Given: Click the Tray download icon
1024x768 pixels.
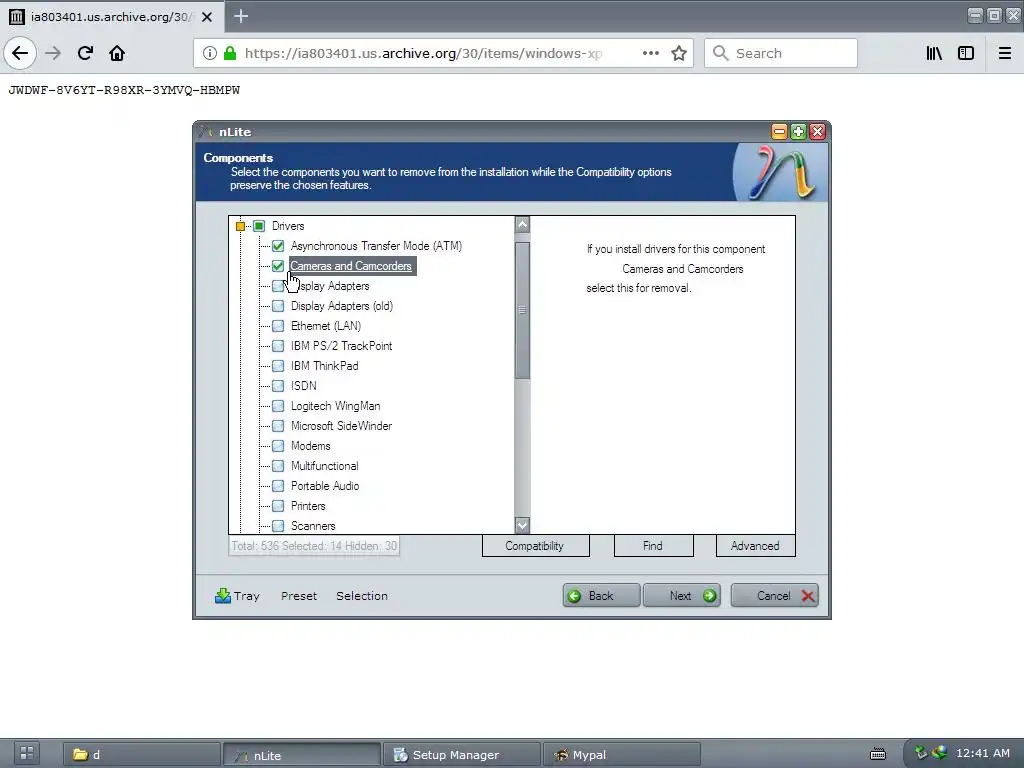Looking at the screenshot, I should pos(223,596).
